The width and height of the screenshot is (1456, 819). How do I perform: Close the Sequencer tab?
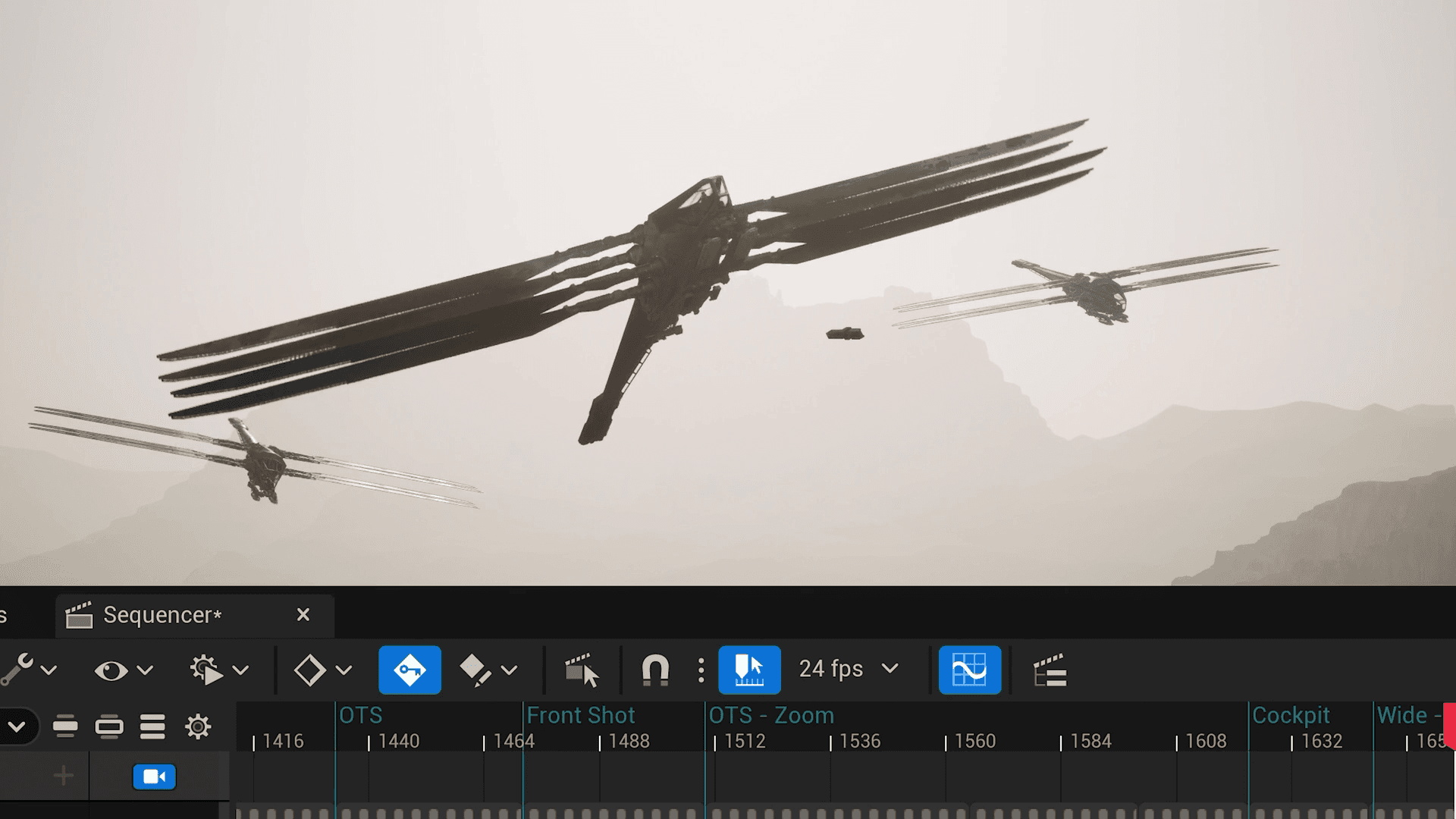point(303,614)
